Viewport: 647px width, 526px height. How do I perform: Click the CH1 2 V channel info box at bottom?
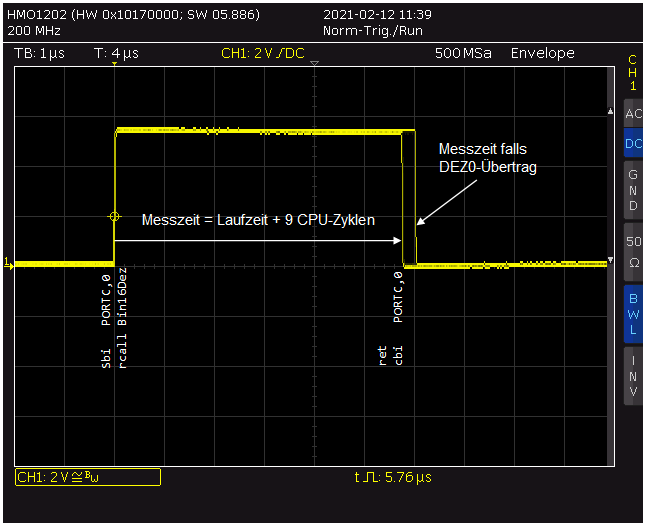coord(88,478)
